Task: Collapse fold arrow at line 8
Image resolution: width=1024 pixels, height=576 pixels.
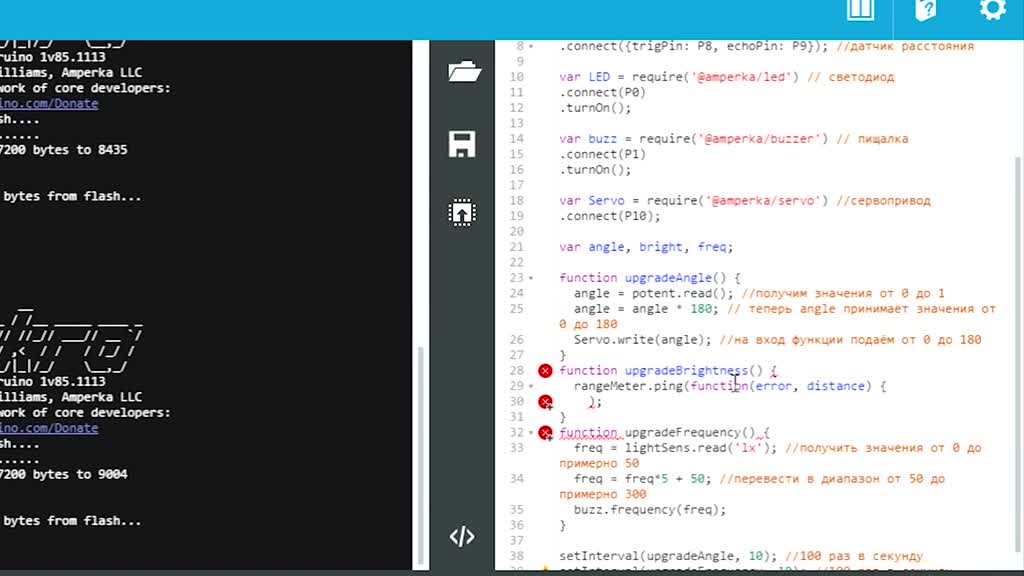Action: [531, 46]
